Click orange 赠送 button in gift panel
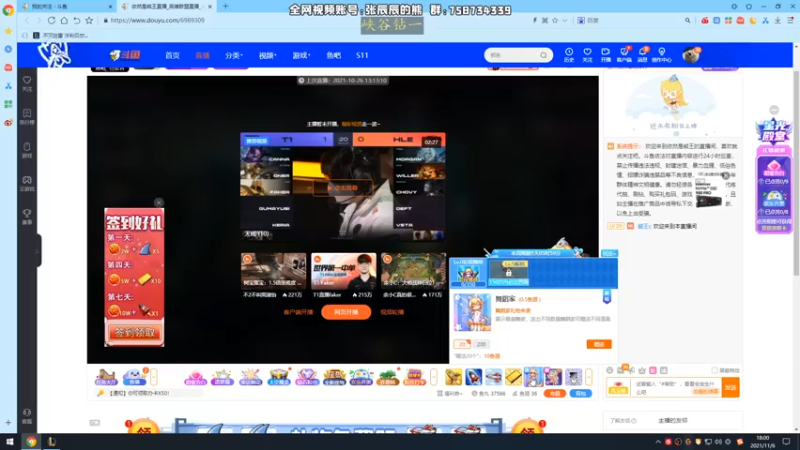 point(599,344)
